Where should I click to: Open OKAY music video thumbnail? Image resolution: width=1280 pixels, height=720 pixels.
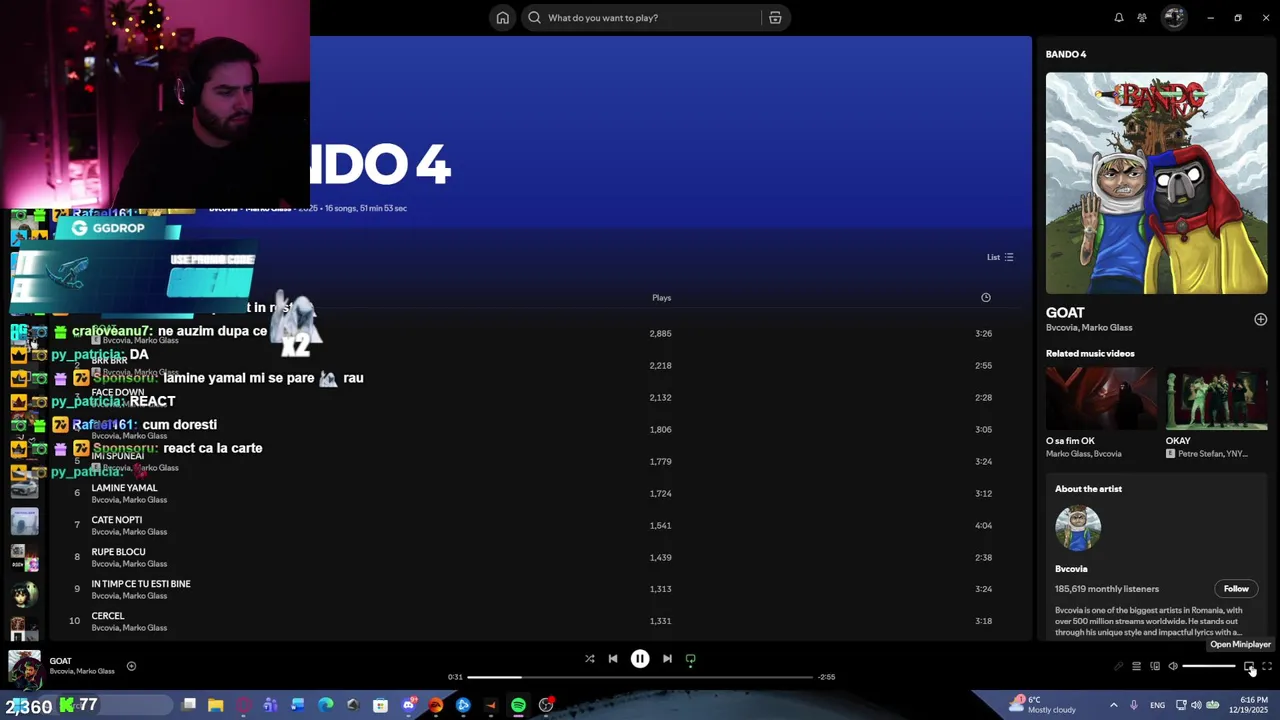[1216, 399]
